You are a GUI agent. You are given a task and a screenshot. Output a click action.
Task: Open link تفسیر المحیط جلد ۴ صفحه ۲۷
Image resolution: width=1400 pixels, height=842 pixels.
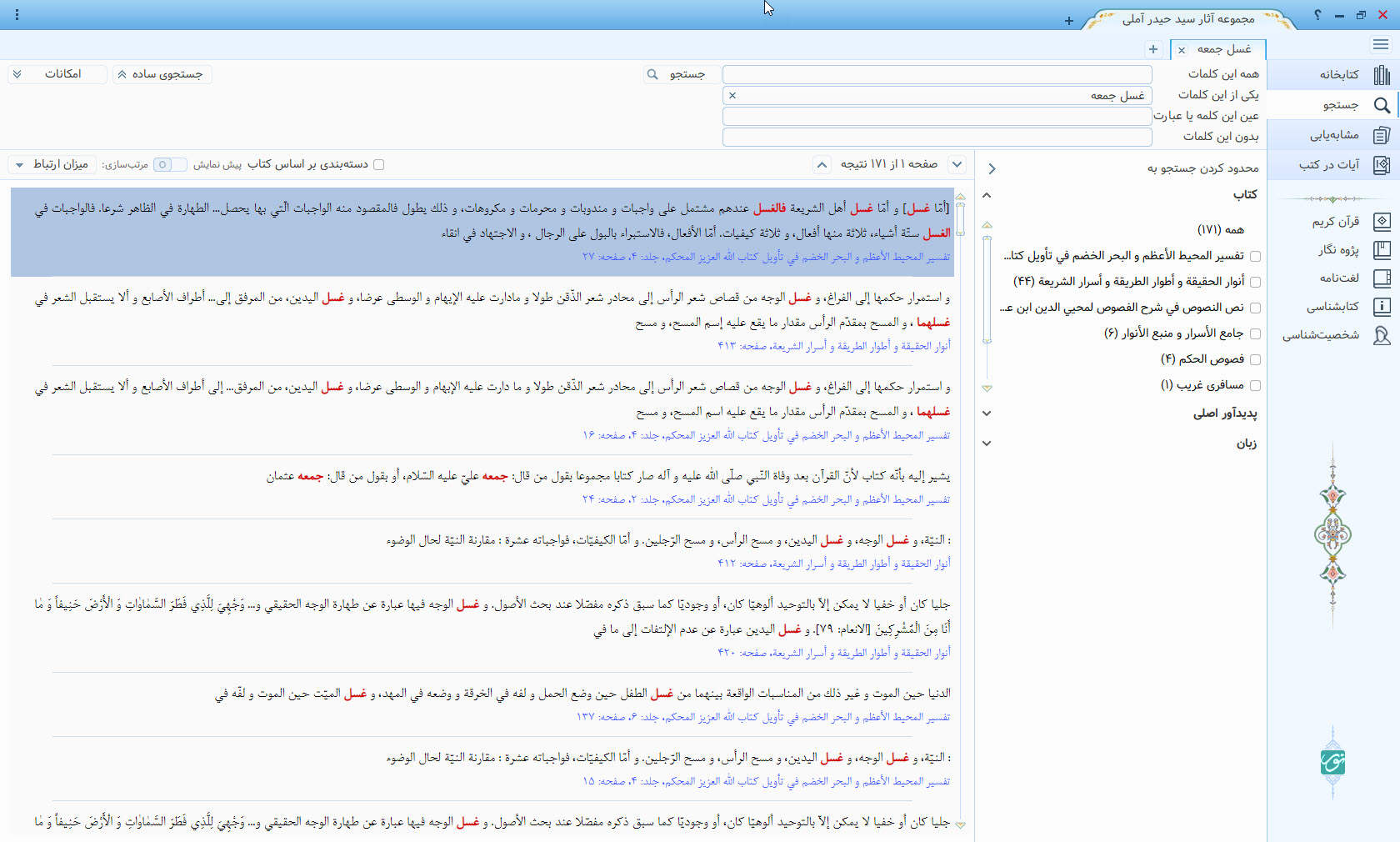[766, 257]
